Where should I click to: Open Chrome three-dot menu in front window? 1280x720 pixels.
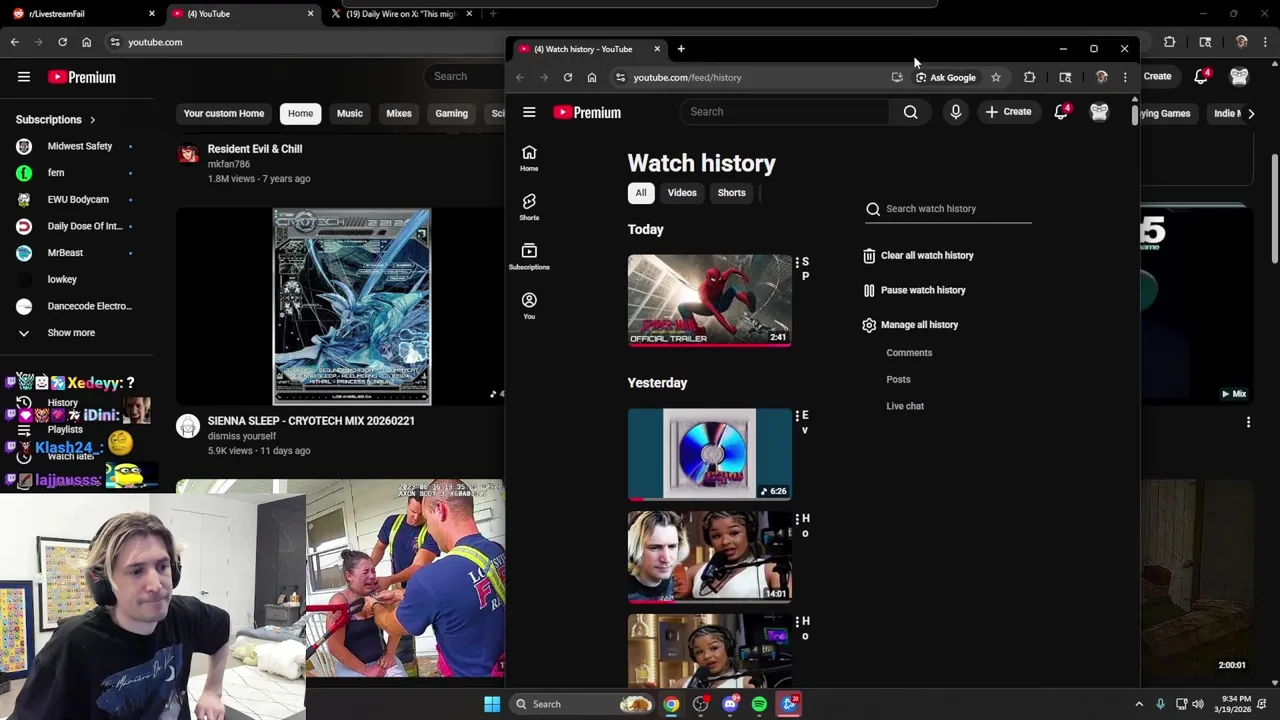pyautogui.click(x=1125, y=77)
